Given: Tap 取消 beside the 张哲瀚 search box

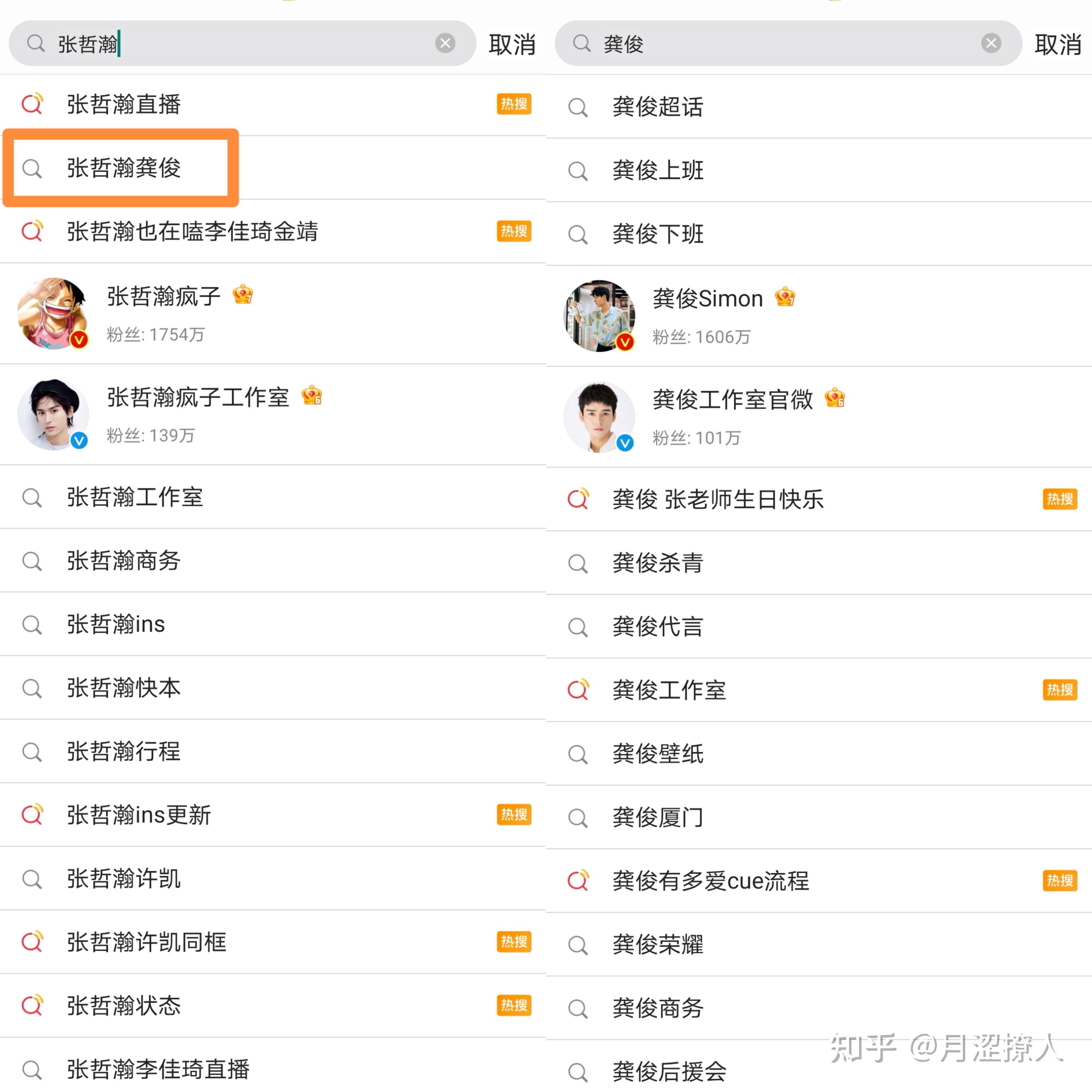Looking at the screenshot, I should coord(512,45).
